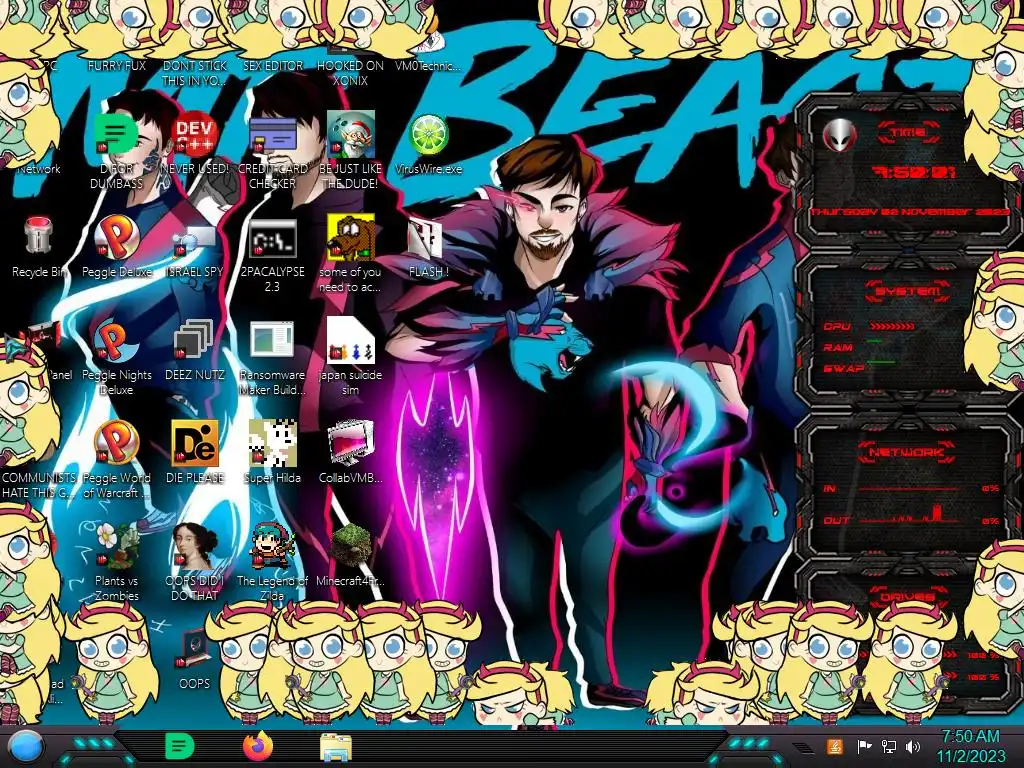
Task: Open the DIE PLEASE De icon
Action: click(x=195, y=443)
